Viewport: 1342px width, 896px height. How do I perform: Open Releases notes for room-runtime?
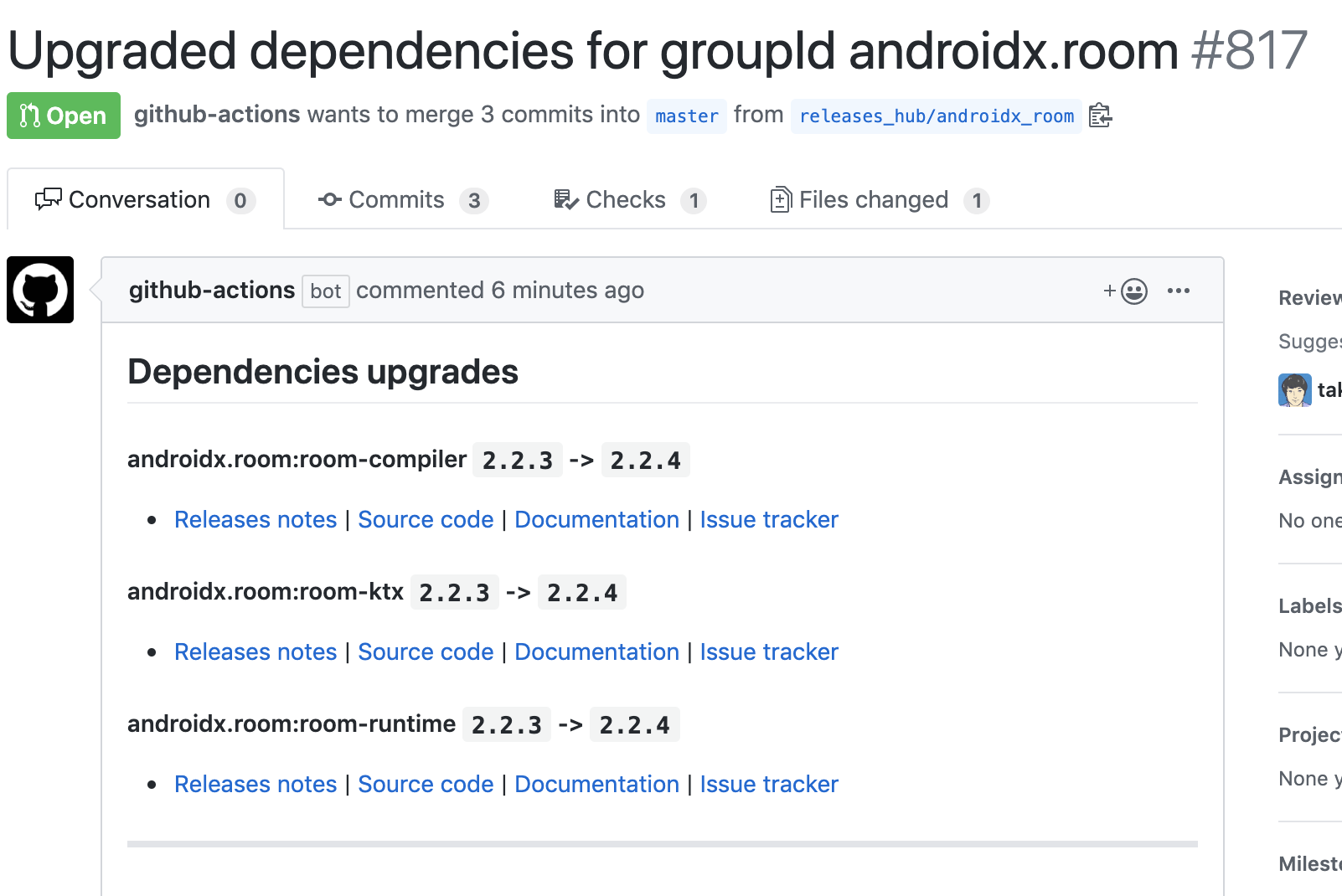tap(255, 784)
